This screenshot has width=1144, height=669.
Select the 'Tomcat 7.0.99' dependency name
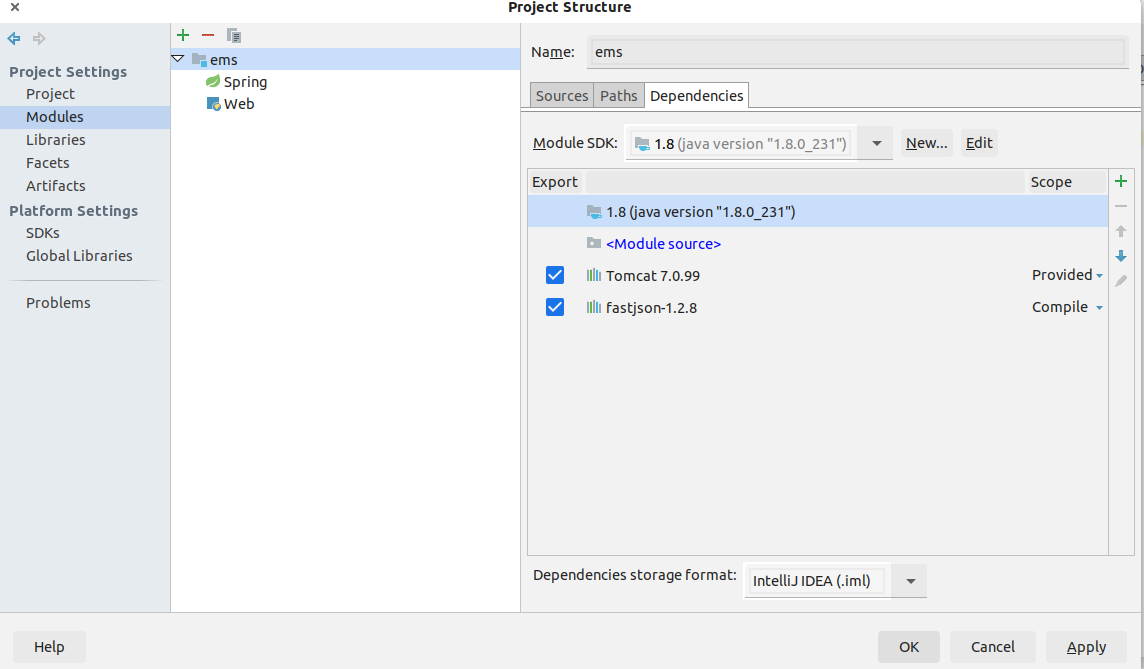pos(653,276)
